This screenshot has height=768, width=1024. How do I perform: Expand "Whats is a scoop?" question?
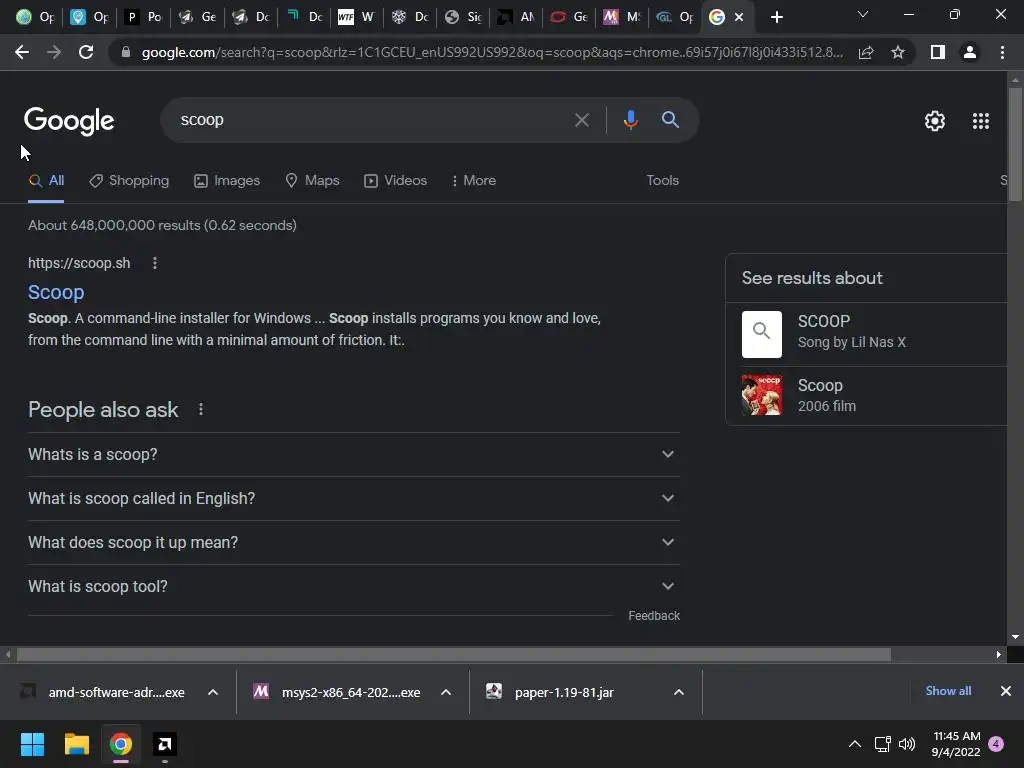pyautogui.click(x=353, y=455)
